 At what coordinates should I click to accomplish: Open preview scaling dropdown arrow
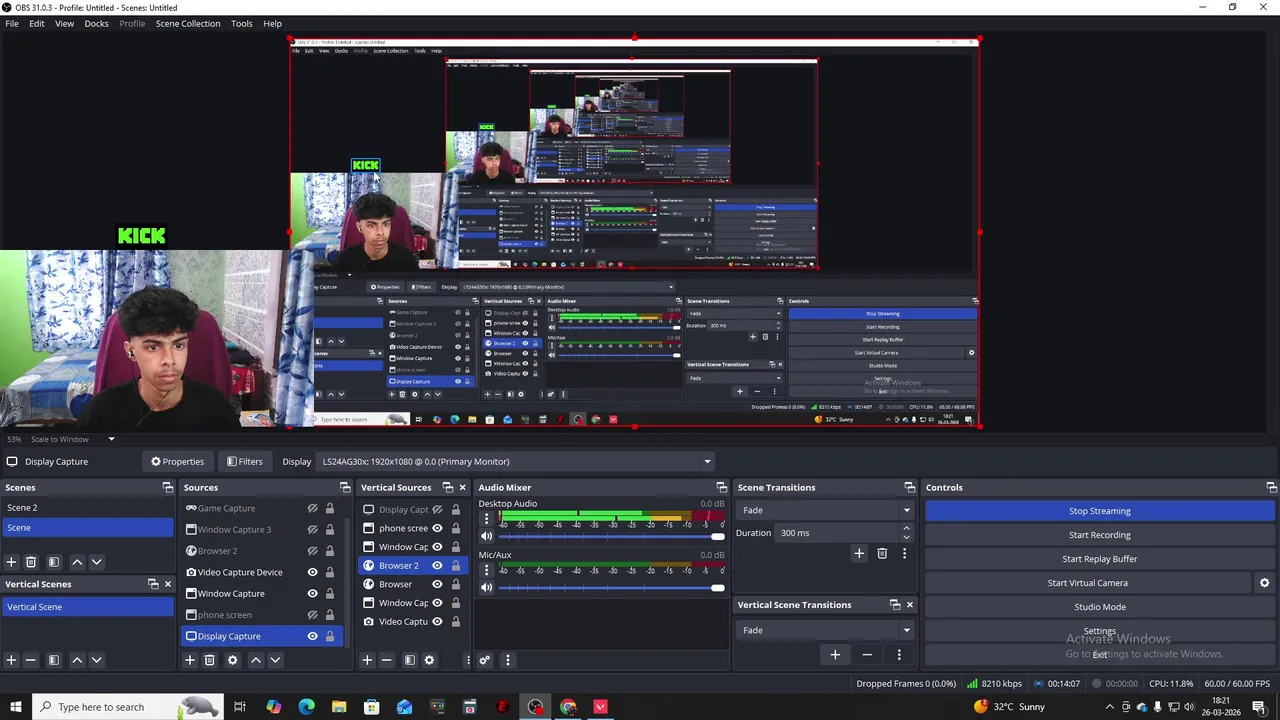tap(111, 439)
